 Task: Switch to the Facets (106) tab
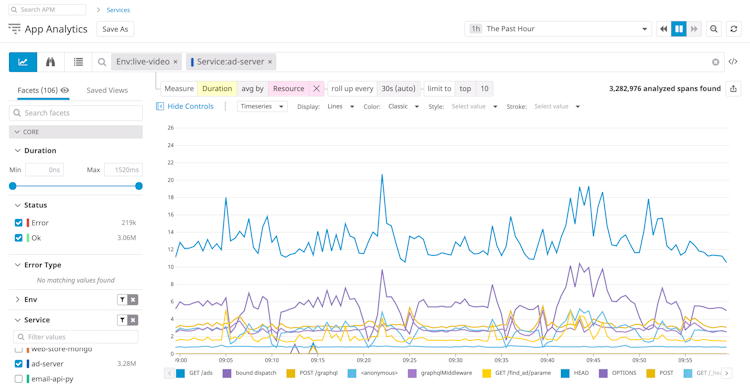pos(44,90)
